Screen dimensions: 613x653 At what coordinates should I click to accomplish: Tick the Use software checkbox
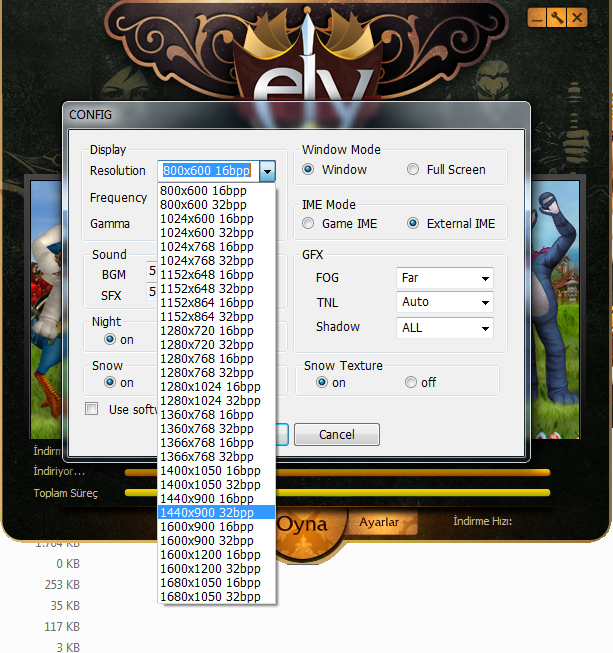(x=92, y=409)
